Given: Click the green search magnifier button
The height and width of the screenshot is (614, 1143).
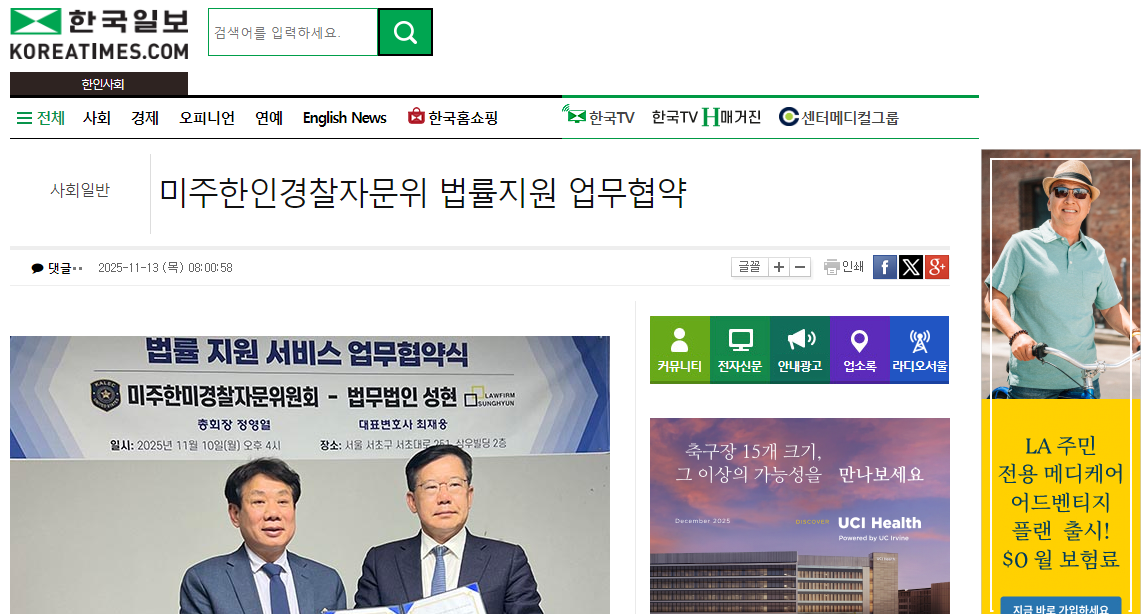Looking at the screenshot, I should pos(405,32).
